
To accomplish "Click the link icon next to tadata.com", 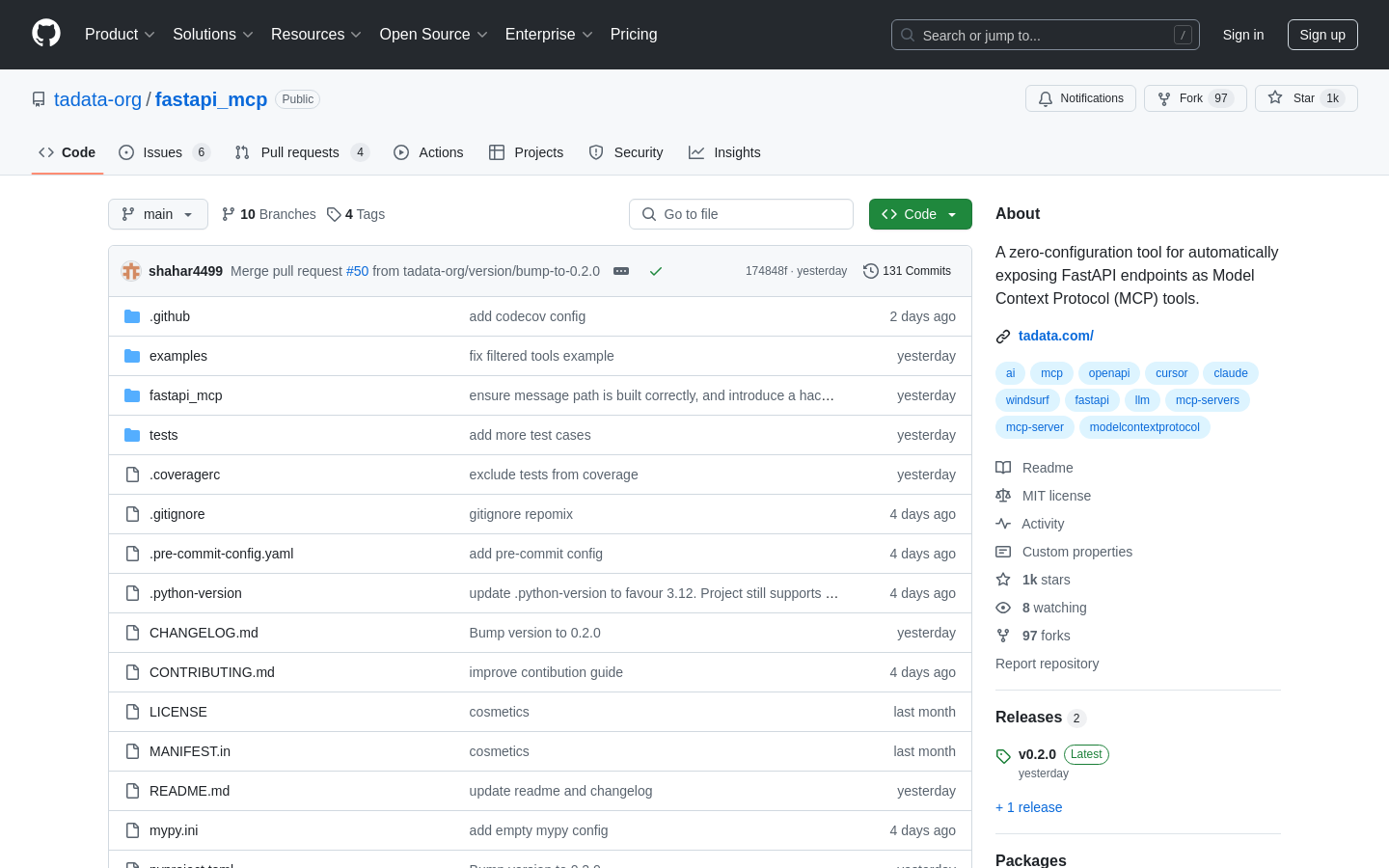I will pos(1003,337).
